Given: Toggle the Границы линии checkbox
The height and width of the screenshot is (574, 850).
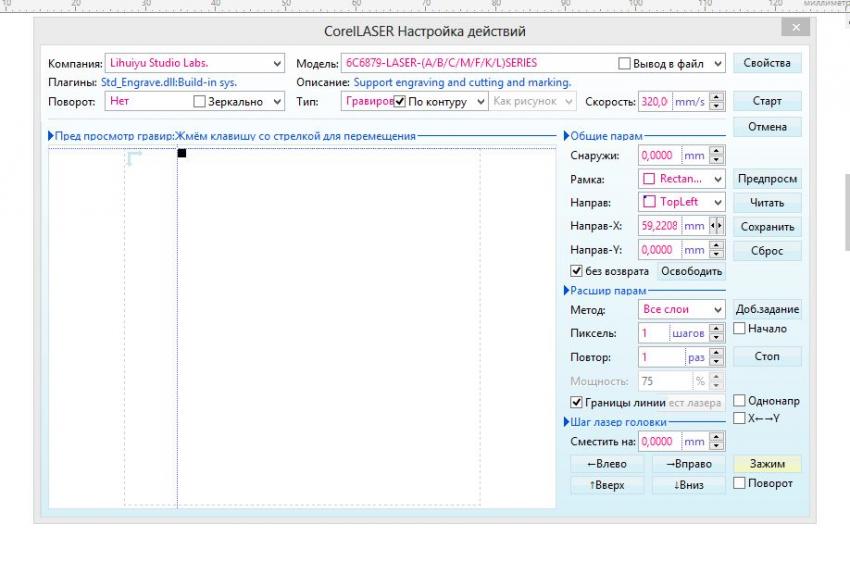Looking at the screenshot, I should (x=576, y=402).
